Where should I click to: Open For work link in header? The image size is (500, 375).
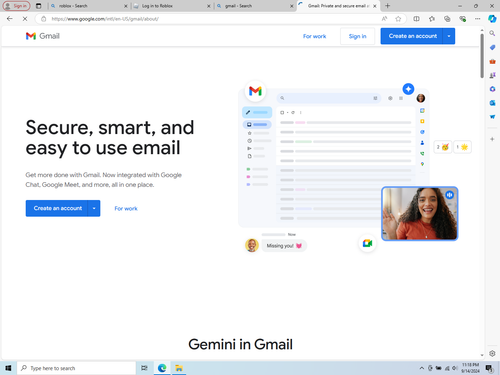click(314, 36)
